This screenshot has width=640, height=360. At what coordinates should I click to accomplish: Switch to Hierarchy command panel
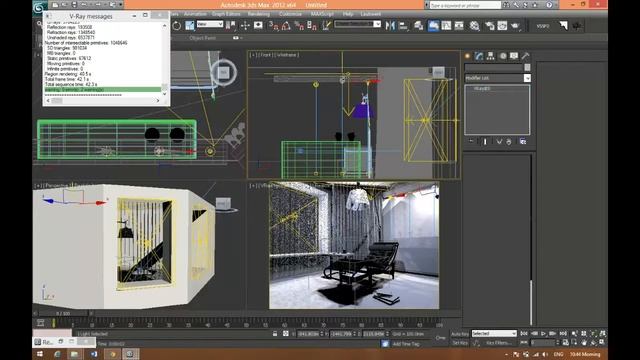tap(491, 56)
